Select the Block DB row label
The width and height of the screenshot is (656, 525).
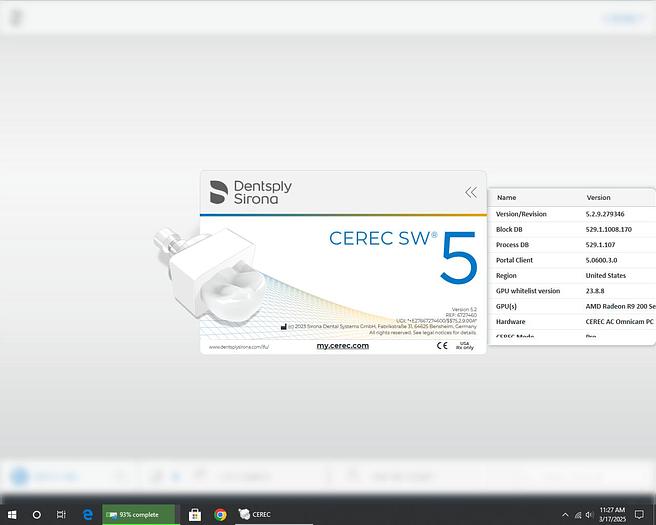click(x=509, y=229)
